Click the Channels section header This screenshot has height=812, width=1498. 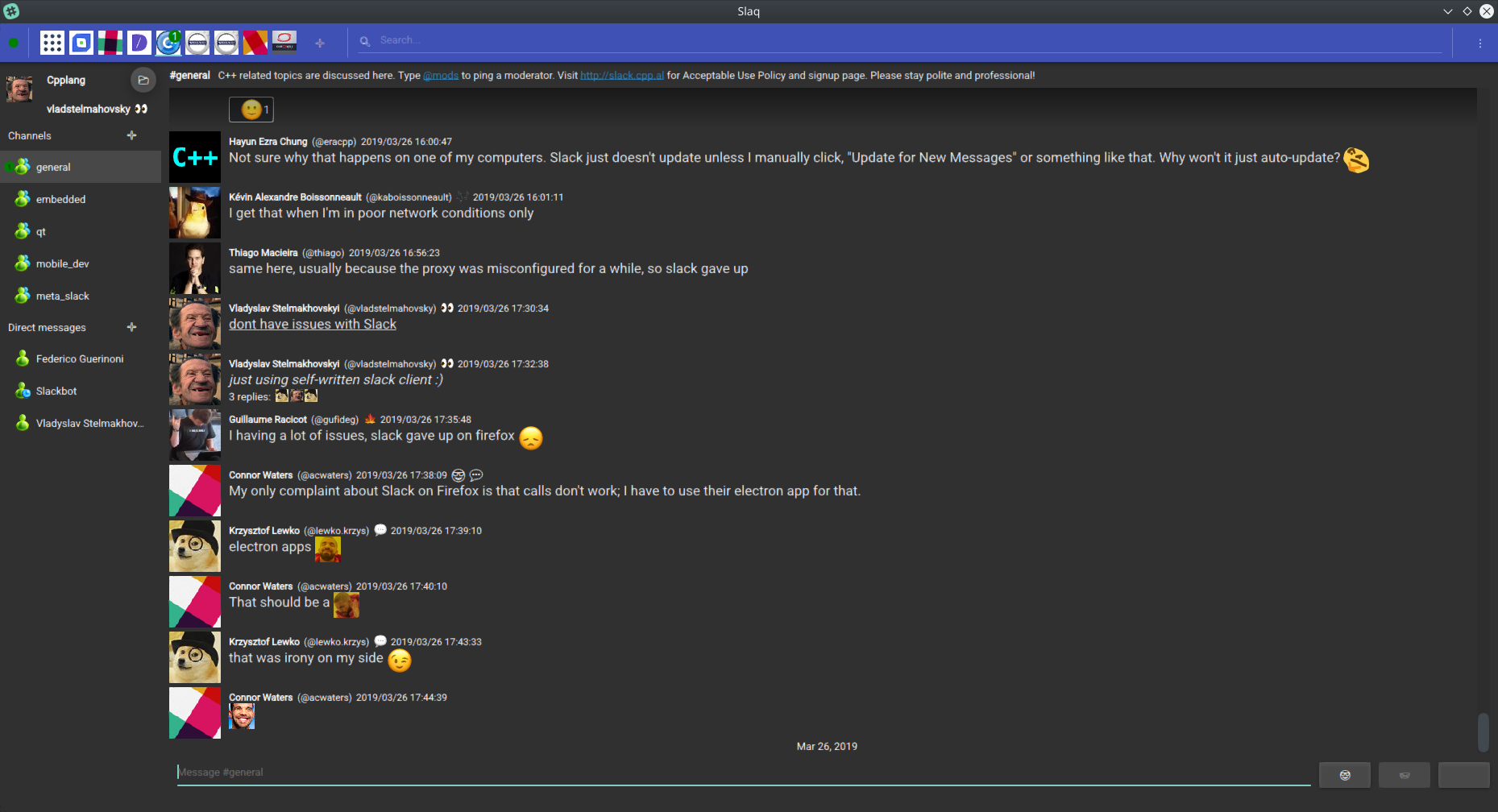point(30,135)
